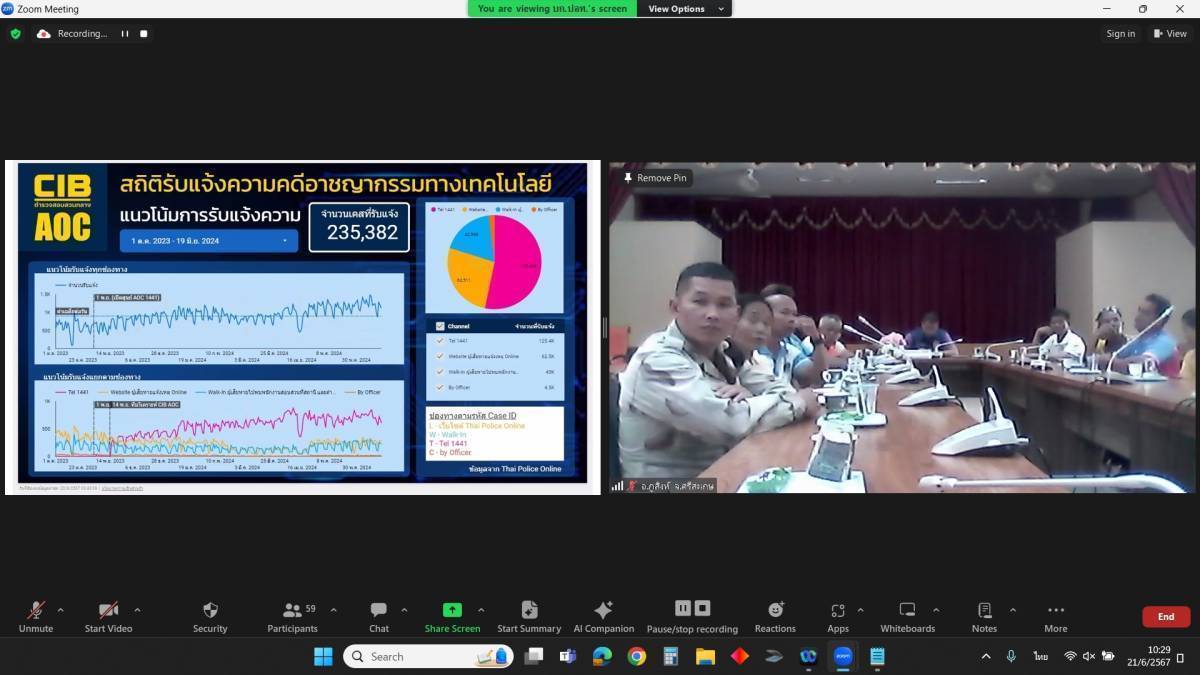Unmute the microphone
The width and height of the screenshot is (1200, 675).
[36, 616]
